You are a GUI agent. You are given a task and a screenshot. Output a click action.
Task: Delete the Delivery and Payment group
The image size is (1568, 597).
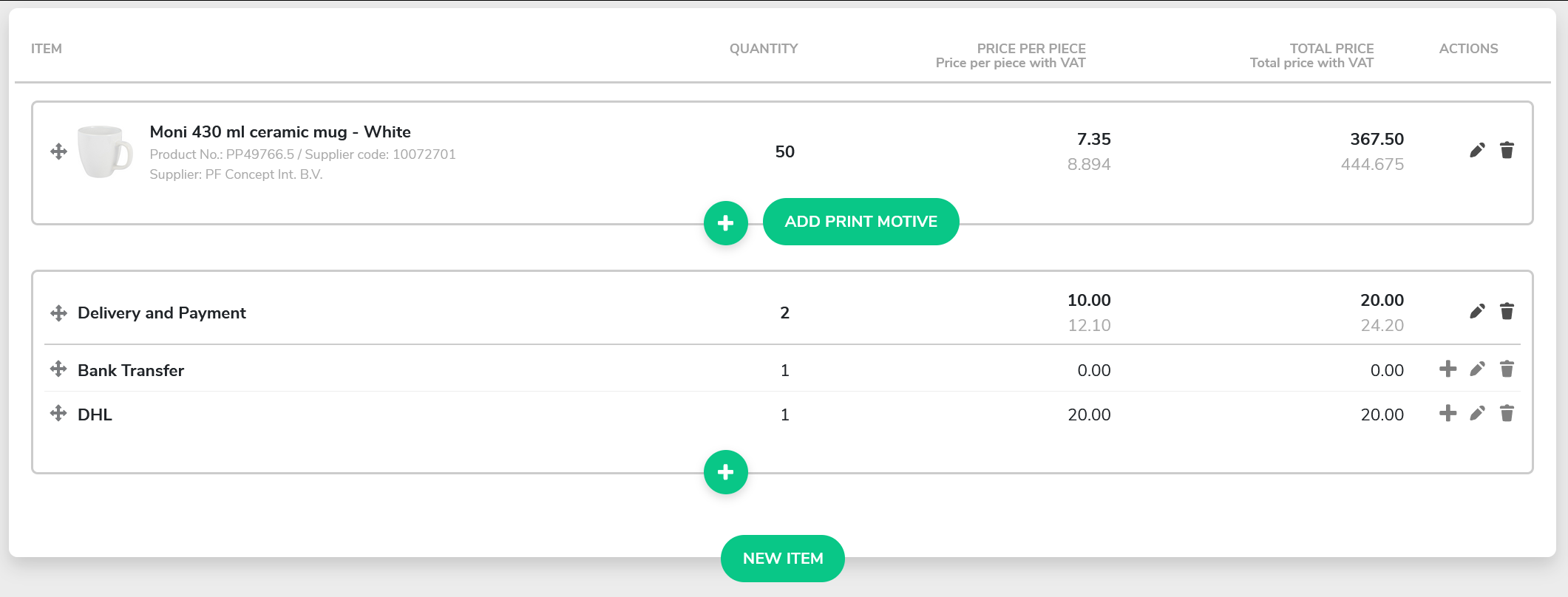(x=1507, y=311)
